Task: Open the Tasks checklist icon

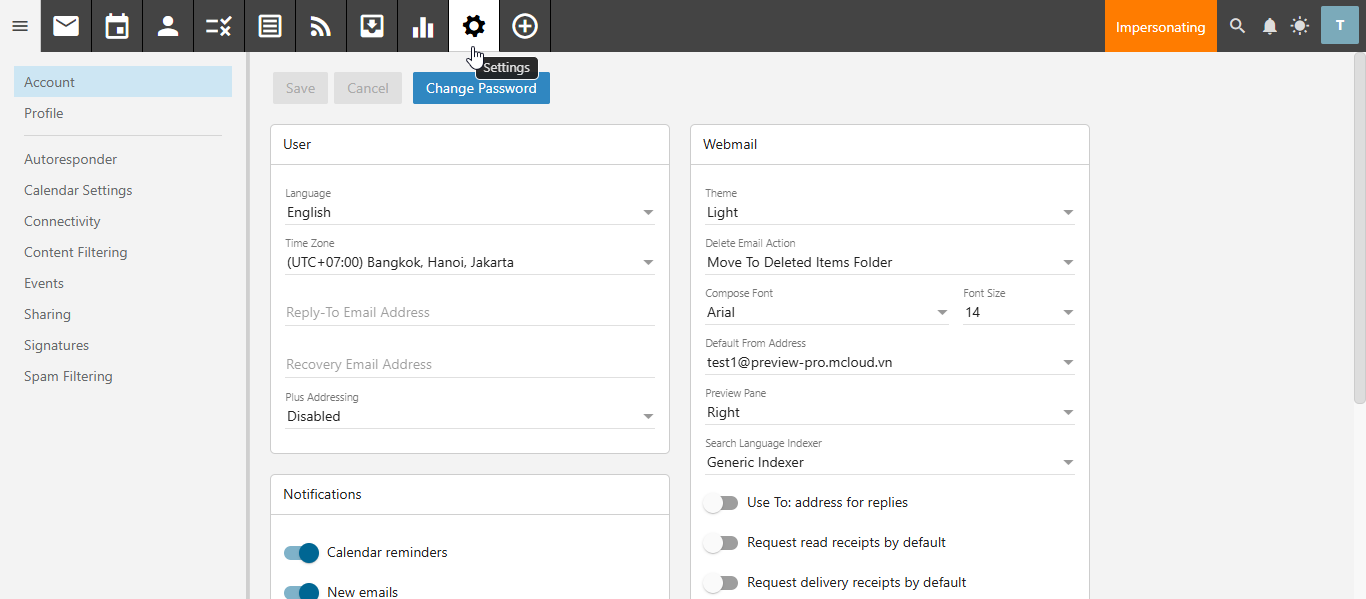Action: 219,26
